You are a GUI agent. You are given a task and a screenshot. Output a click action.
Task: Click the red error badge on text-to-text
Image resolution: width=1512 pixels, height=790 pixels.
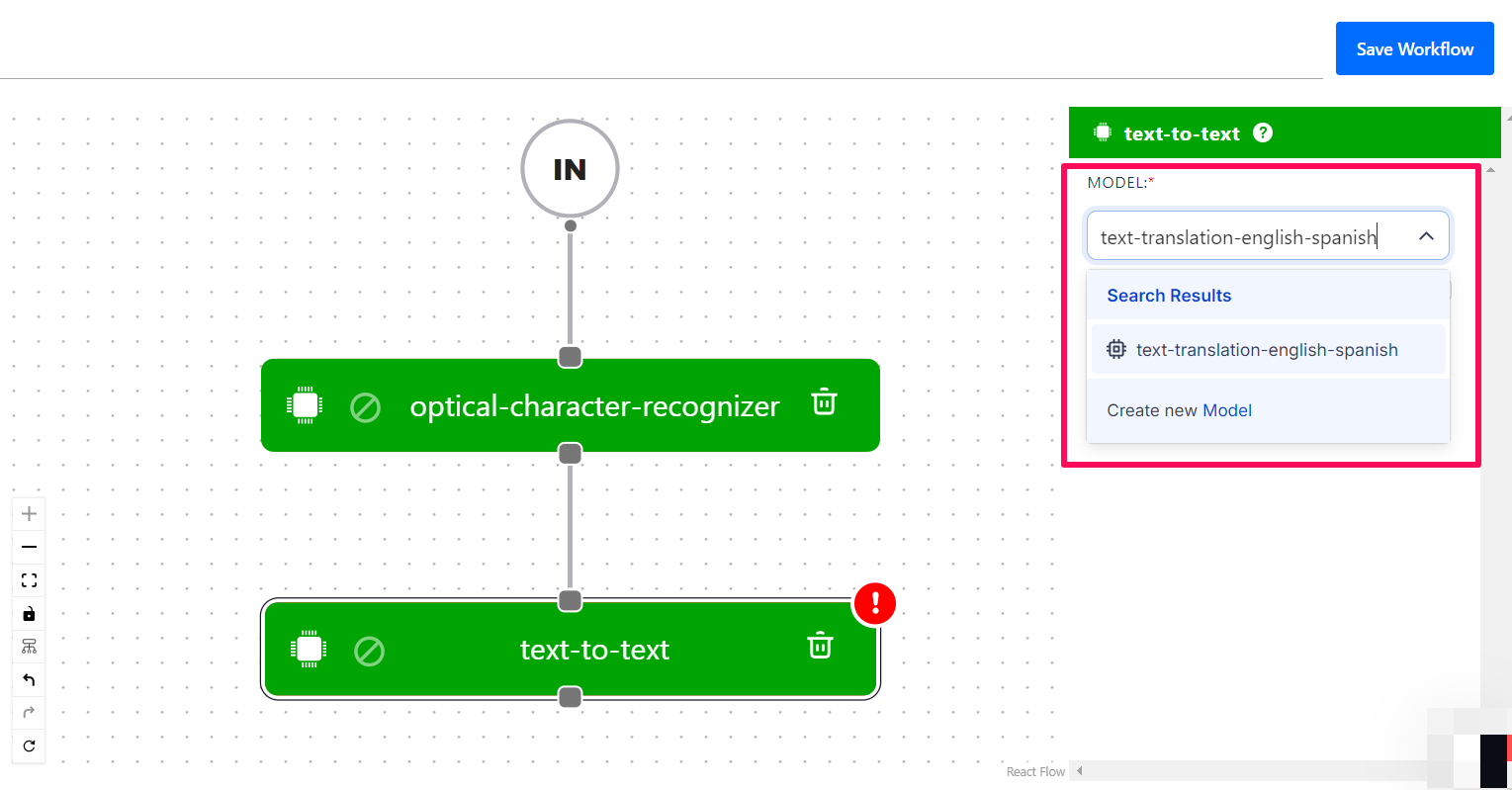874,603
